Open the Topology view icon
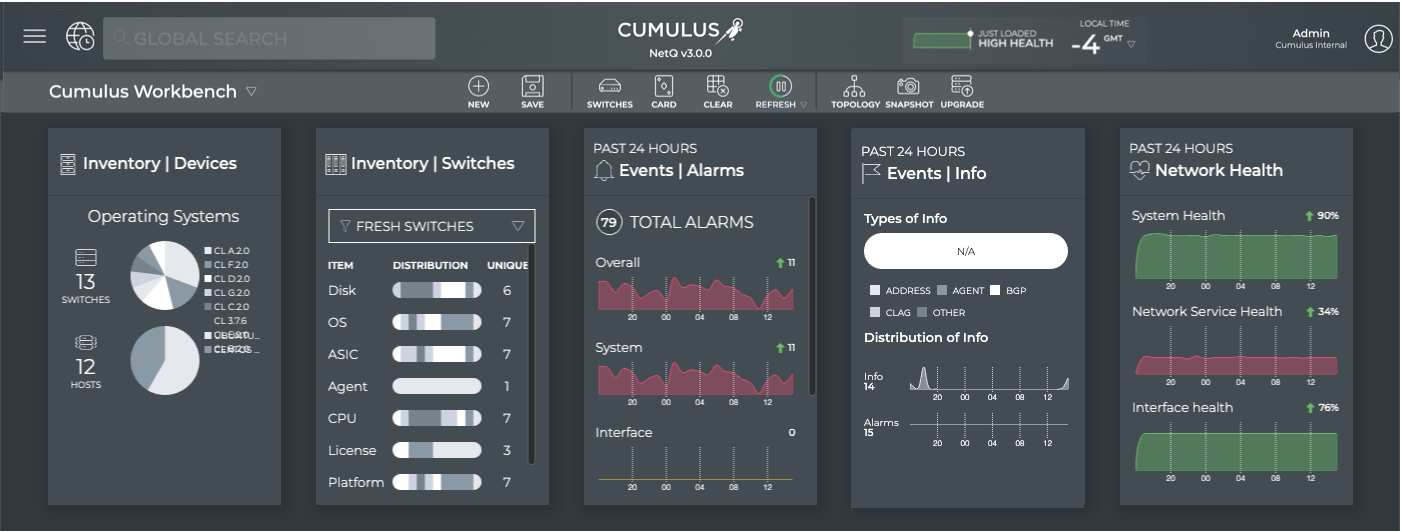 855,87
